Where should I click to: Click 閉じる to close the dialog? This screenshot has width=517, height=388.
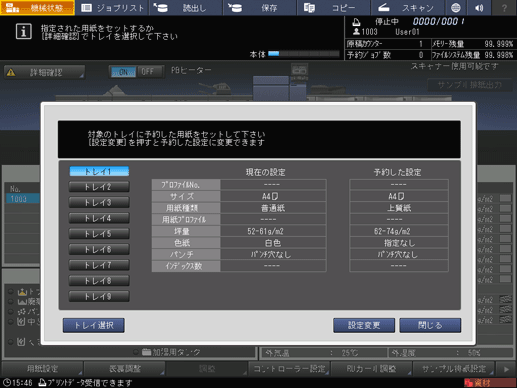[430, 325]
